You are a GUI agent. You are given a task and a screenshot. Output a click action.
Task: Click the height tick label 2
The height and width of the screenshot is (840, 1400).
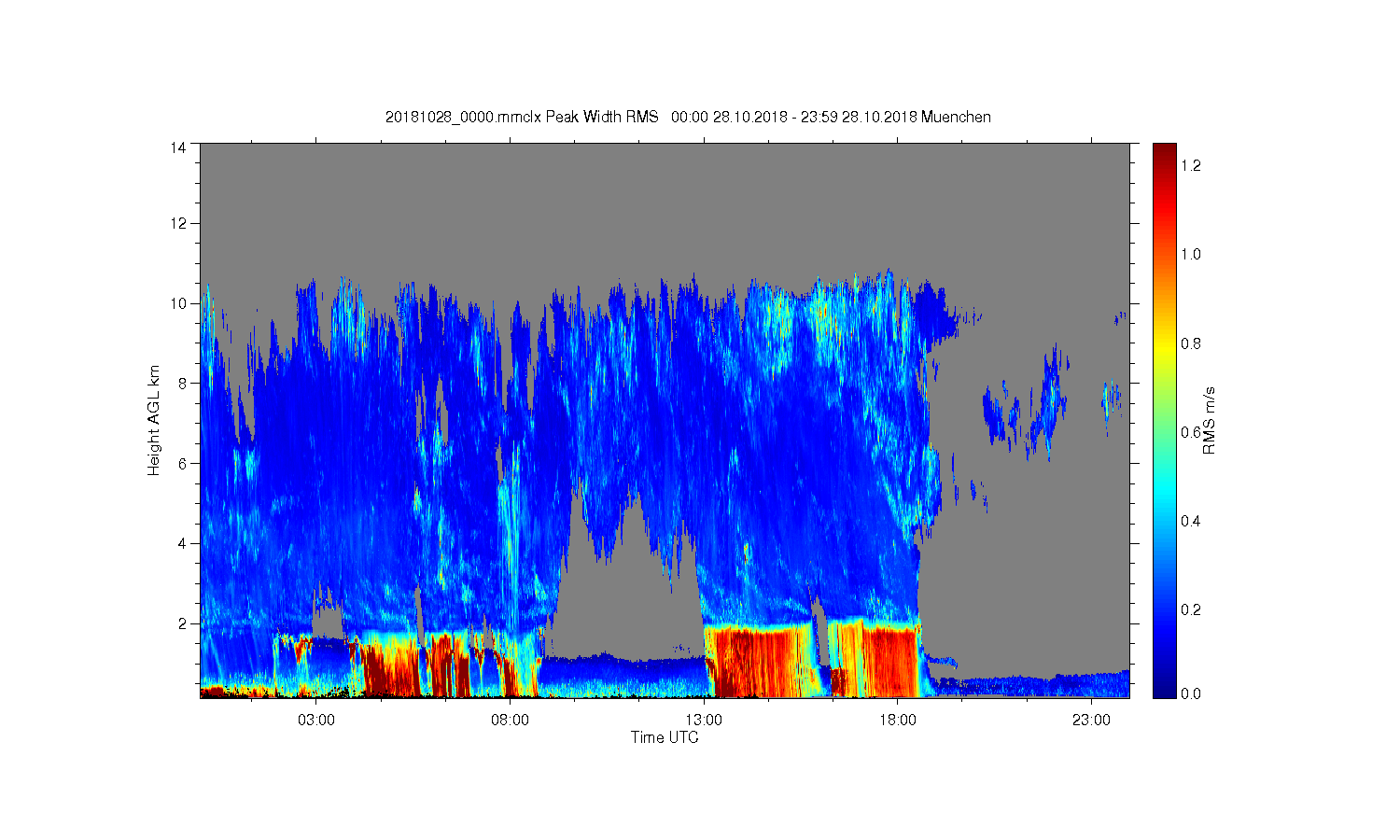pyautogui.click(x=183, y=623)
